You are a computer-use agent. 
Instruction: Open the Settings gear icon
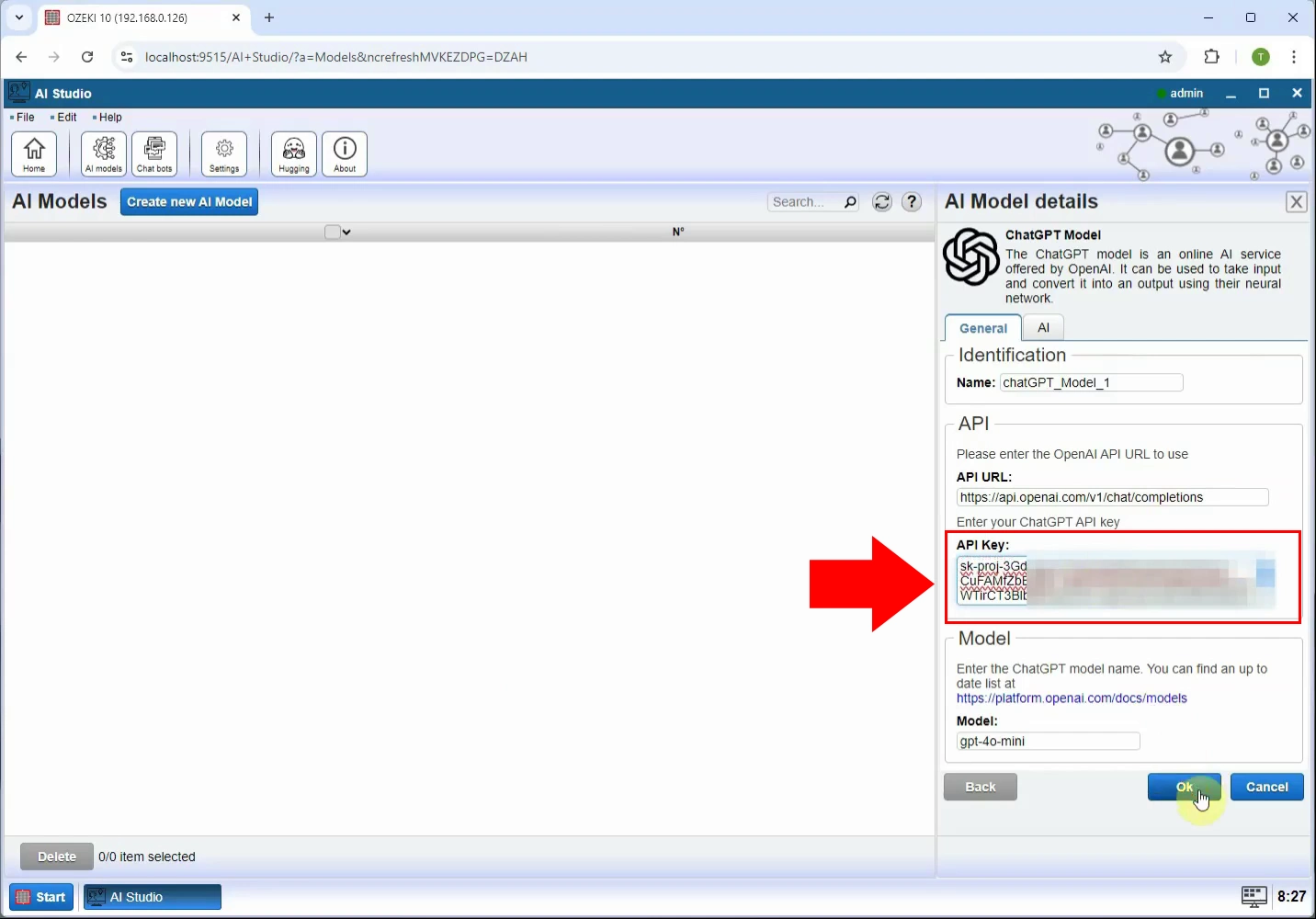point(224,153)
